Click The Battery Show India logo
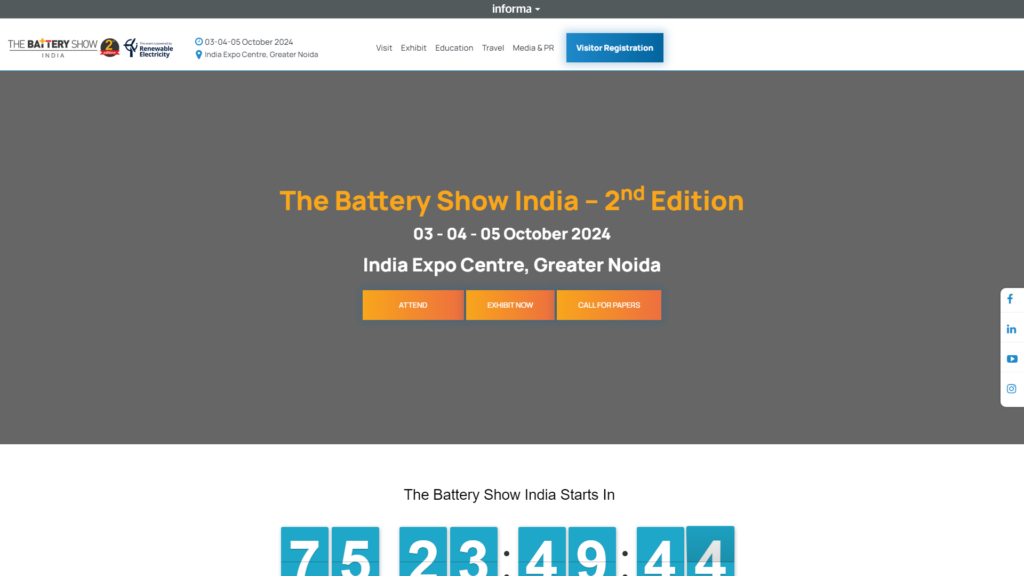 coord(52,48)
